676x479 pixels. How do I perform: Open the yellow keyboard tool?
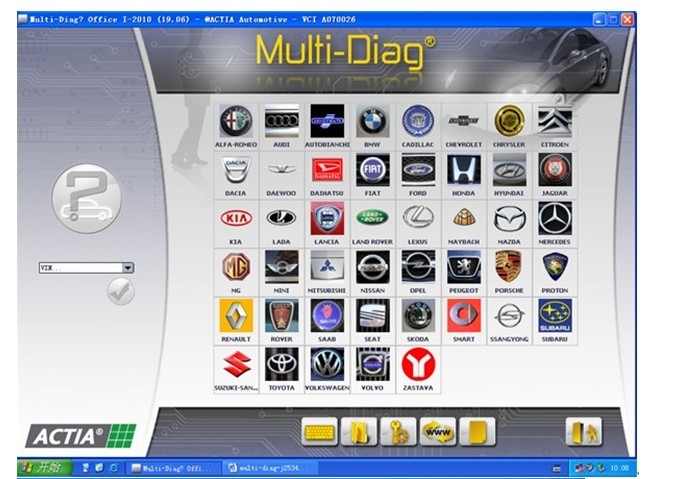click(x=319, y=432)
